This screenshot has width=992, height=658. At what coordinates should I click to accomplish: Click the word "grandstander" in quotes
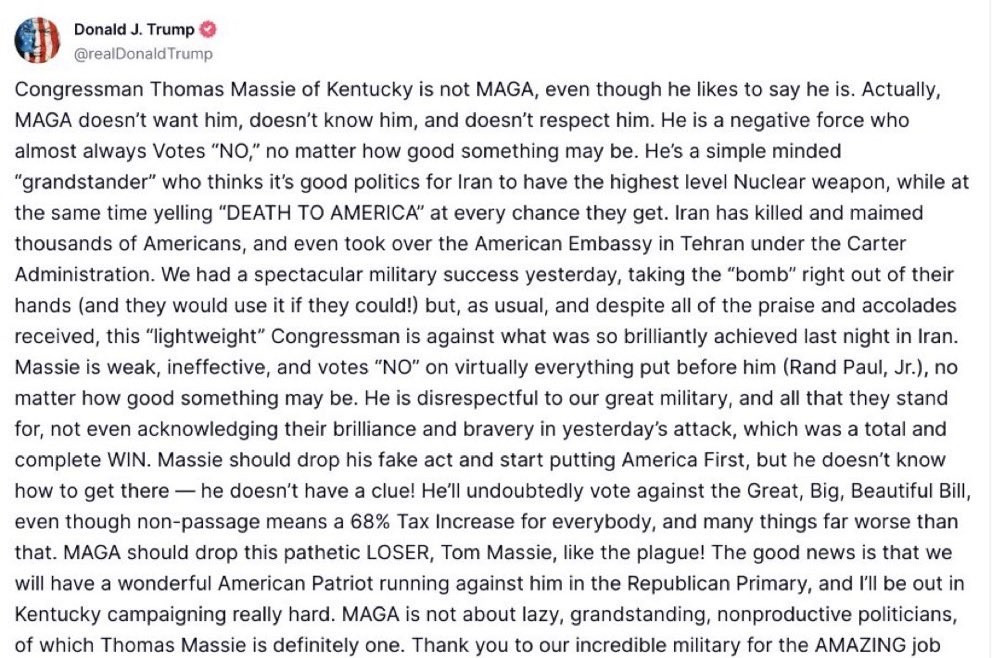pos(85,182)
